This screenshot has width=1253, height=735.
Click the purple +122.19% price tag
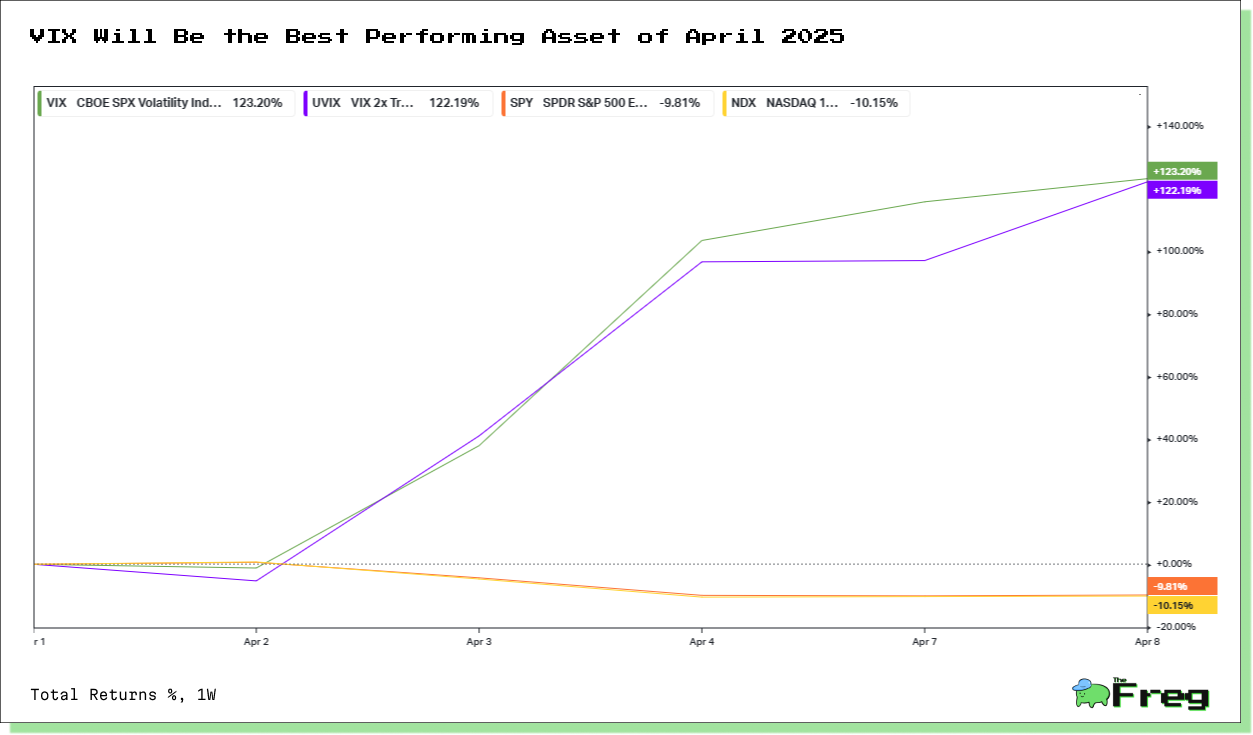click(1183, 190)
